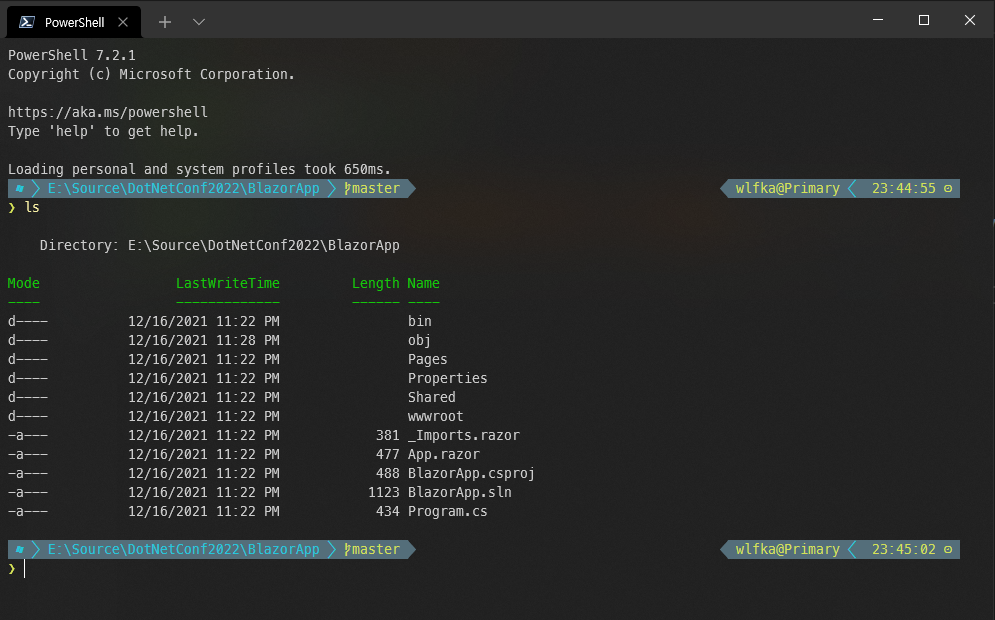This screenshot has height=620, width=995.
Task: Open a new terminal tab
Action: tap(165, 22)
